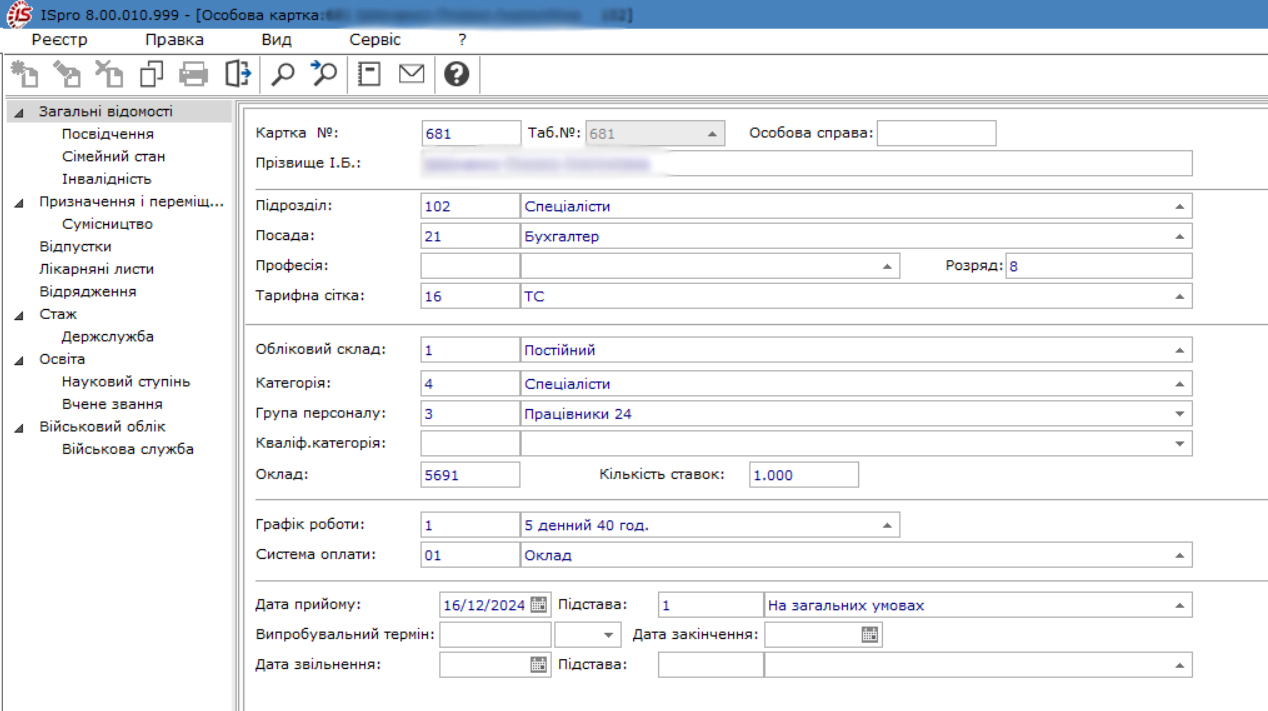Expand the Графік роботи dropdown

pos(886,525)
